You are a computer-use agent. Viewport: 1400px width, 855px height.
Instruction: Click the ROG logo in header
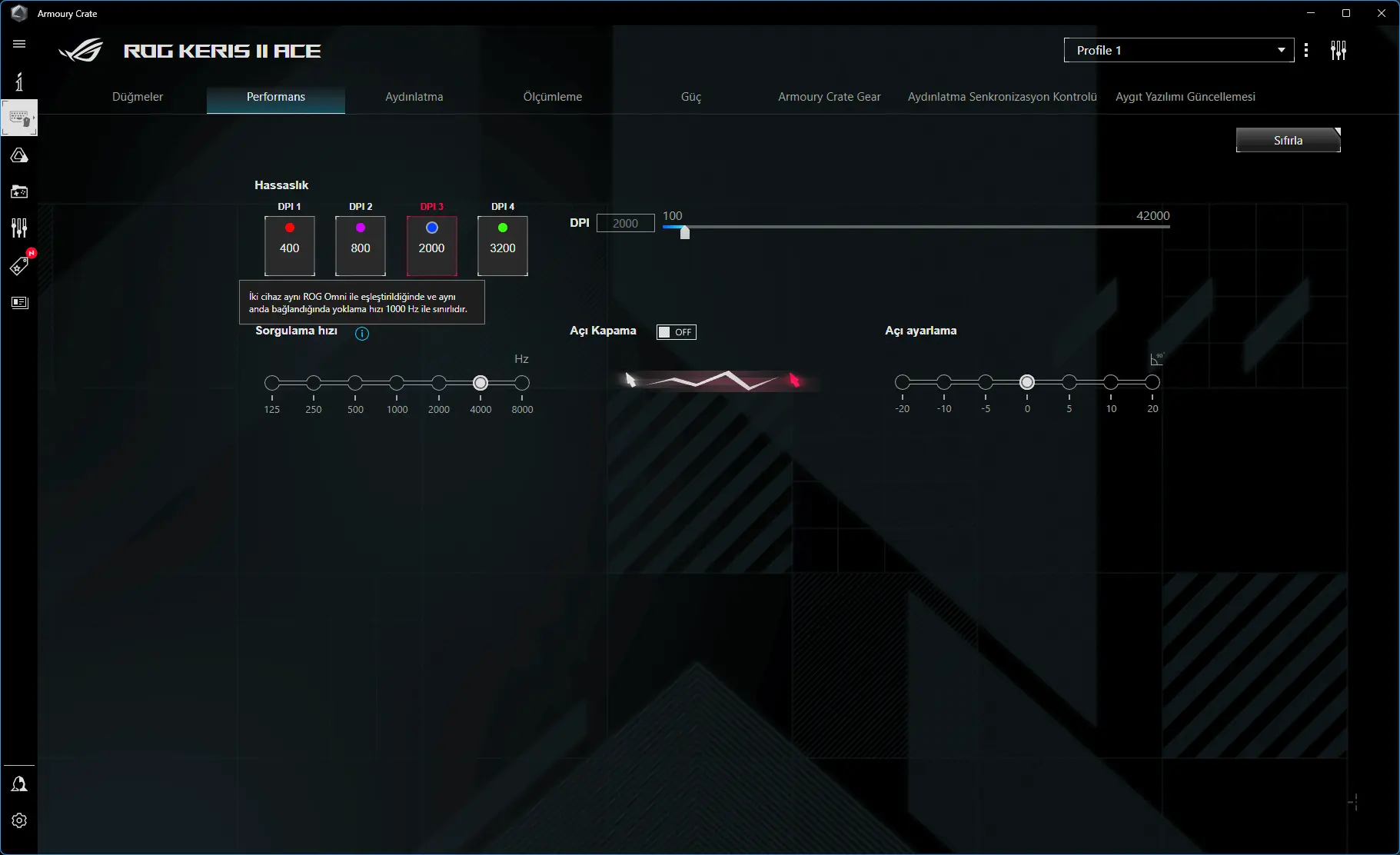click(x=81, y=51)
